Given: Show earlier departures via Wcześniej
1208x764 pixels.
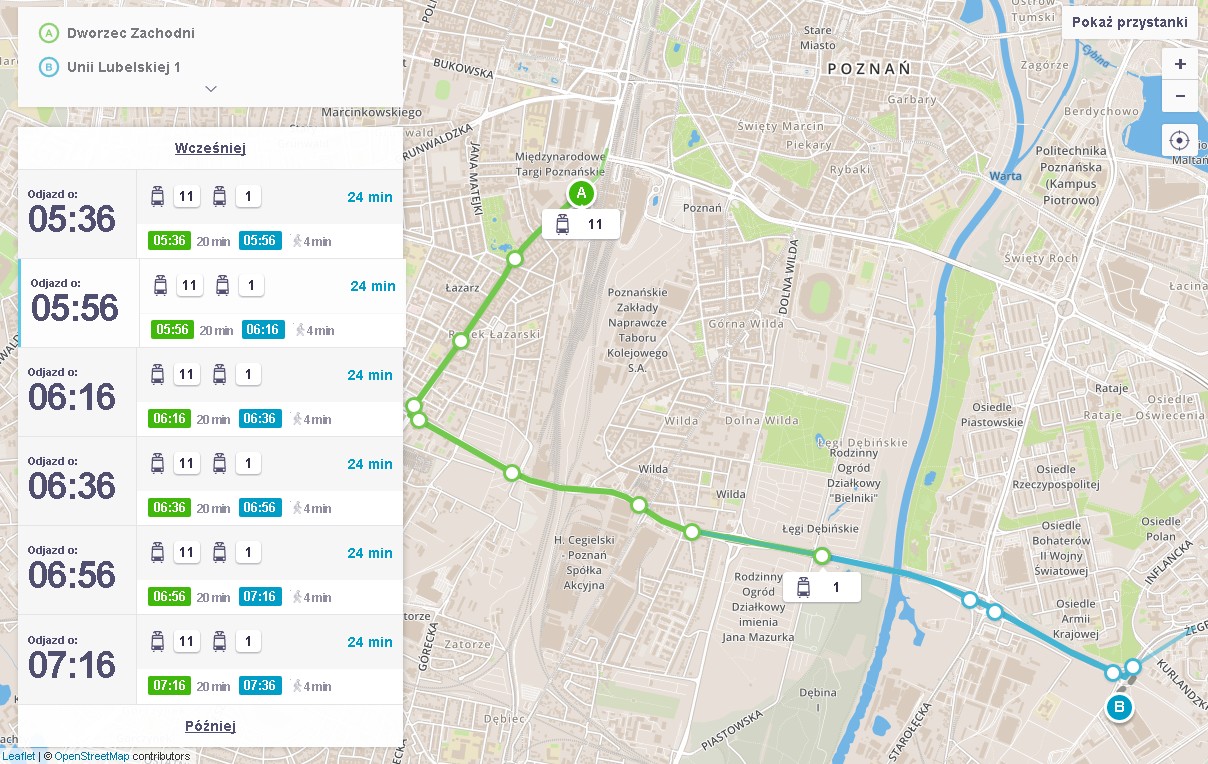Looking at the screenshot, I should pyautogui.click(x=210, y=148).
